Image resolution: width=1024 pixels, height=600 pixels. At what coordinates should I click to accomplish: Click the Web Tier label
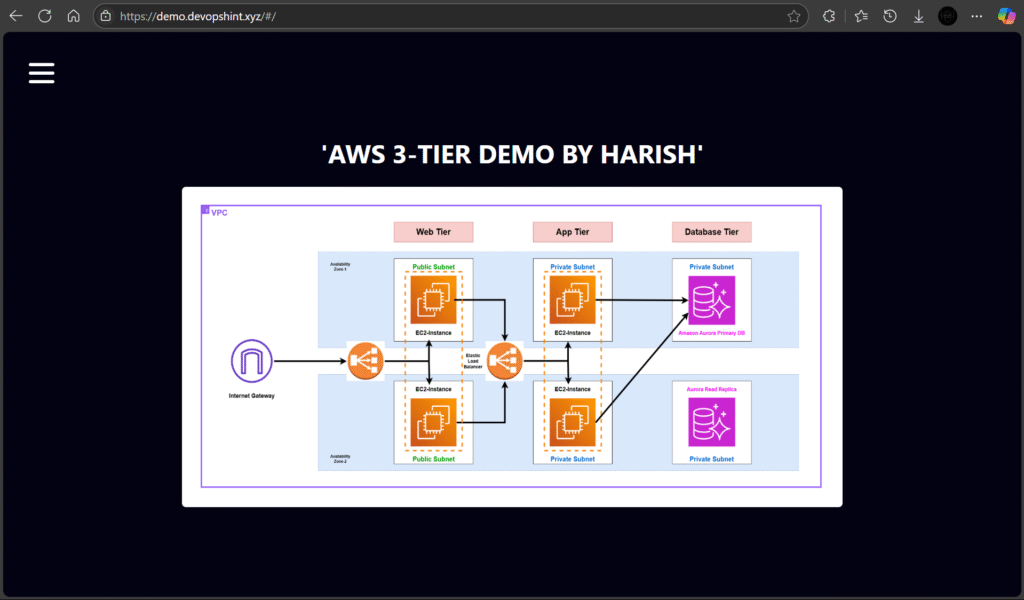[433, 231]
